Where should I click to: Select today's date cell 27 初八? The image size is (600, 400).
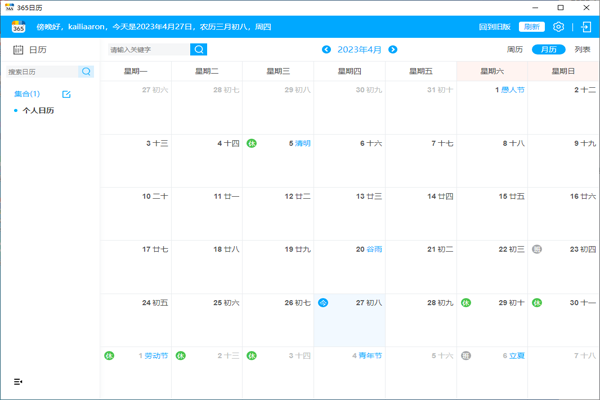coord(350,320)
